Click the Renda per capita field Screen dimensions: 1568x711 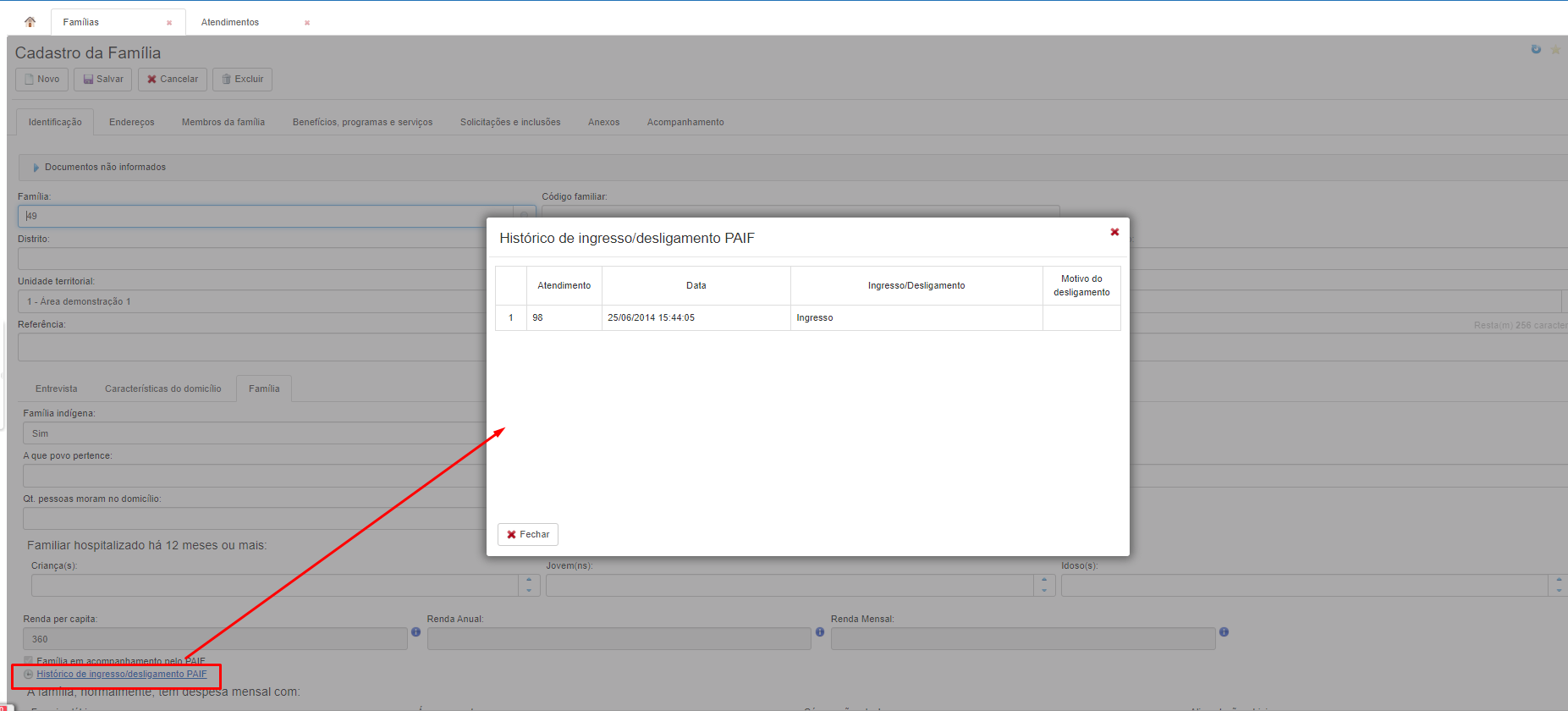pyautogui.click(x=215, y=639)
